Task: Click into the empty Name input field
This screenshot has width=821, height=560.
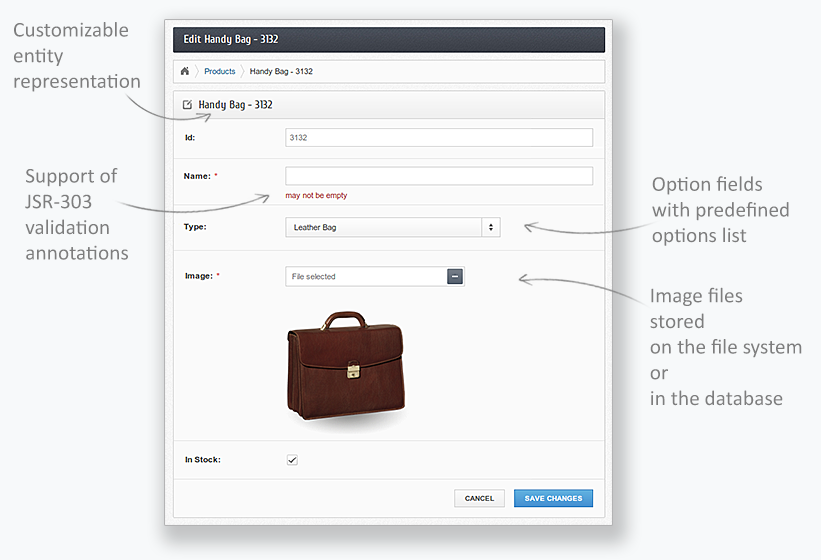Action: [438, 176]
